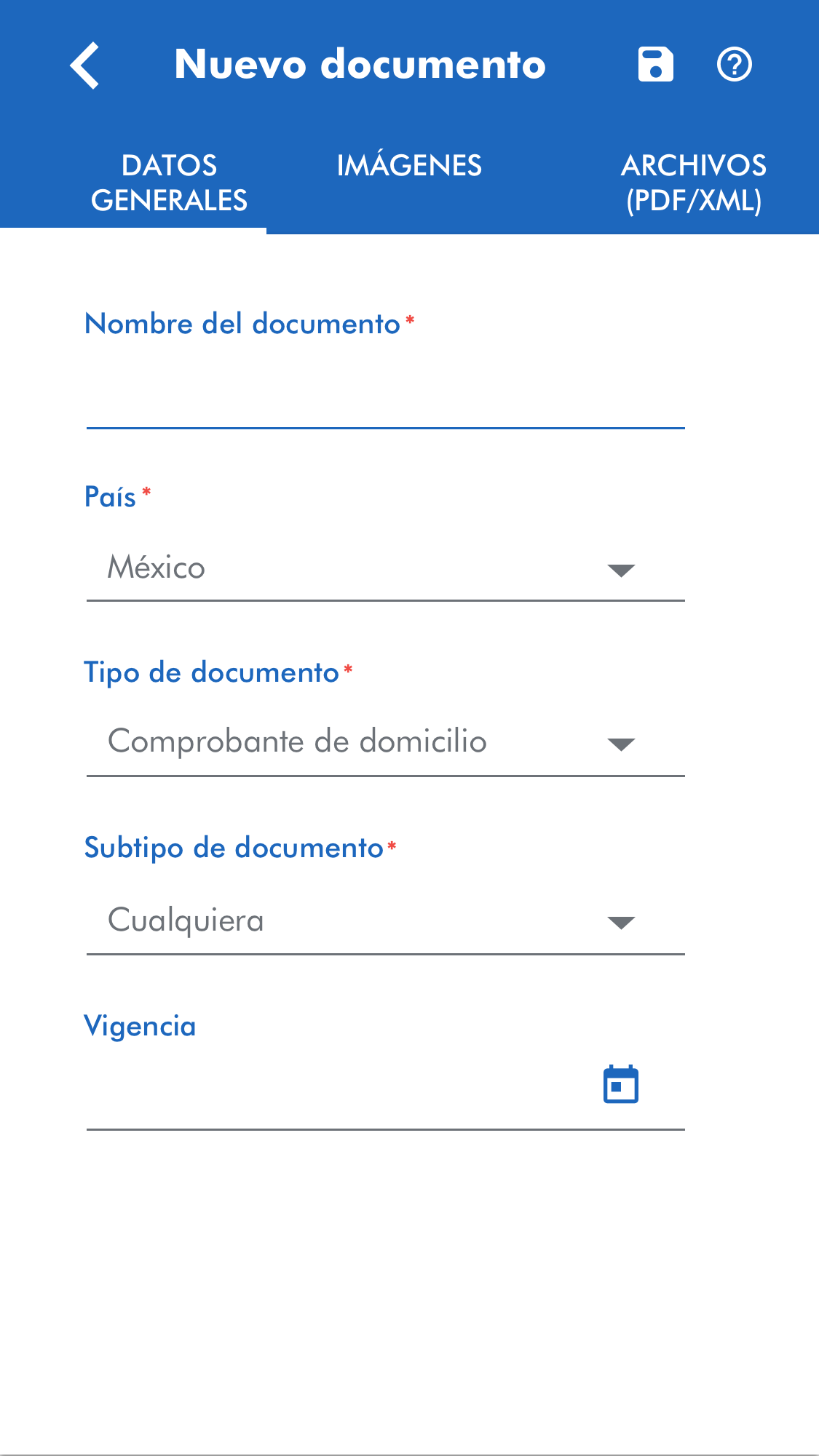Click the Comprobante de domicilio selection
819x1456 pixels.
(x=297, y=741)
